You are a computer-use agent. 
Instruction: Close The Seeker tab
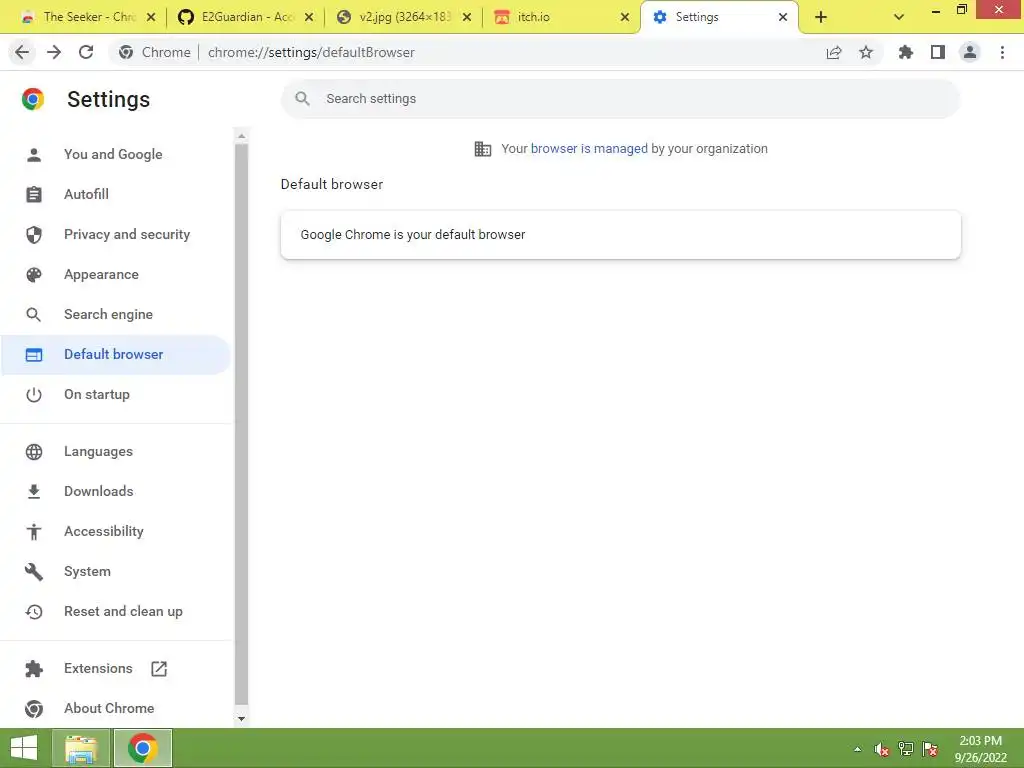pos(151,17)
